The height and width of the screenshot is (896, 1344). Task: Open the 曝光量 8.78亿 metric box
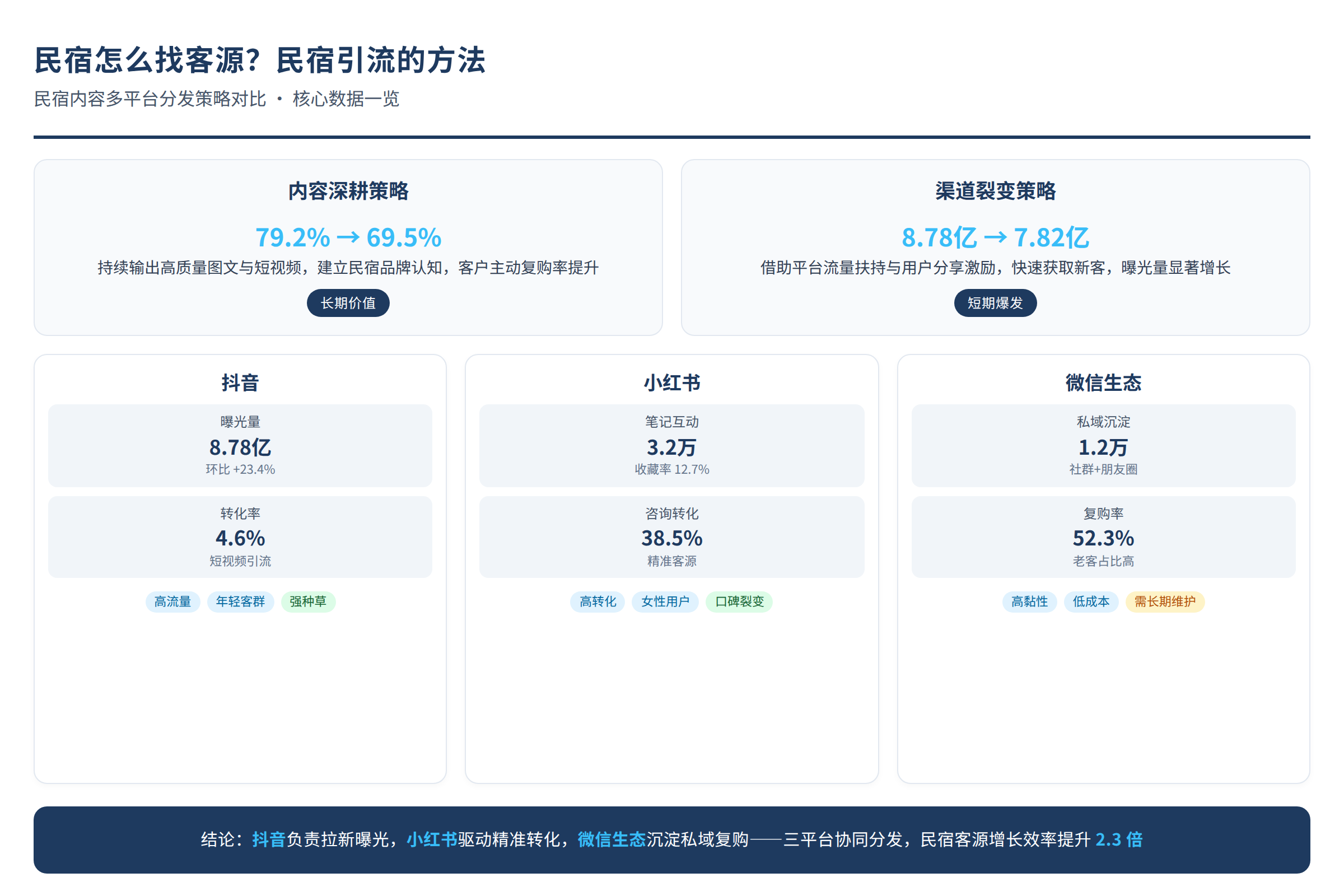240,446
